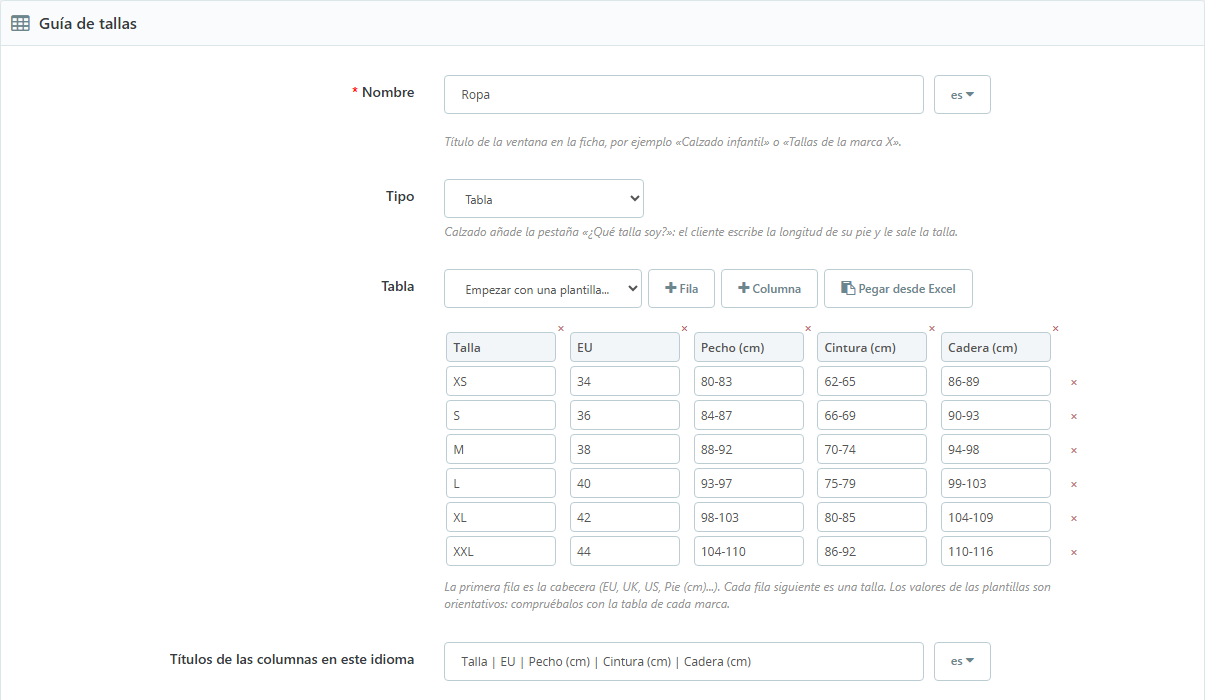The image size is (1205, 700).
Task: Remove the L size row with its x
Action: (x=1074, y=484)
